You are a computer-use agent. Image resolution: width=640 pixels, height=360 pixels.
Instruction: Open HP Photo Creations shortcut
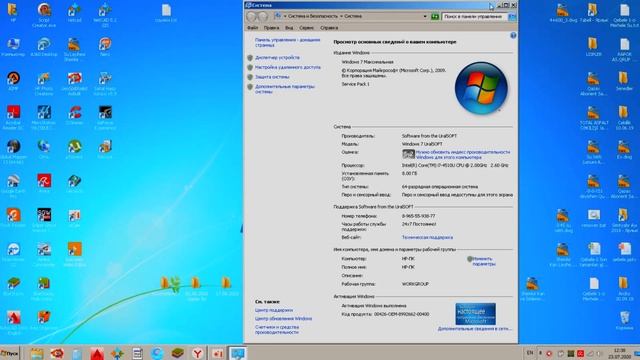click(44, 83)
